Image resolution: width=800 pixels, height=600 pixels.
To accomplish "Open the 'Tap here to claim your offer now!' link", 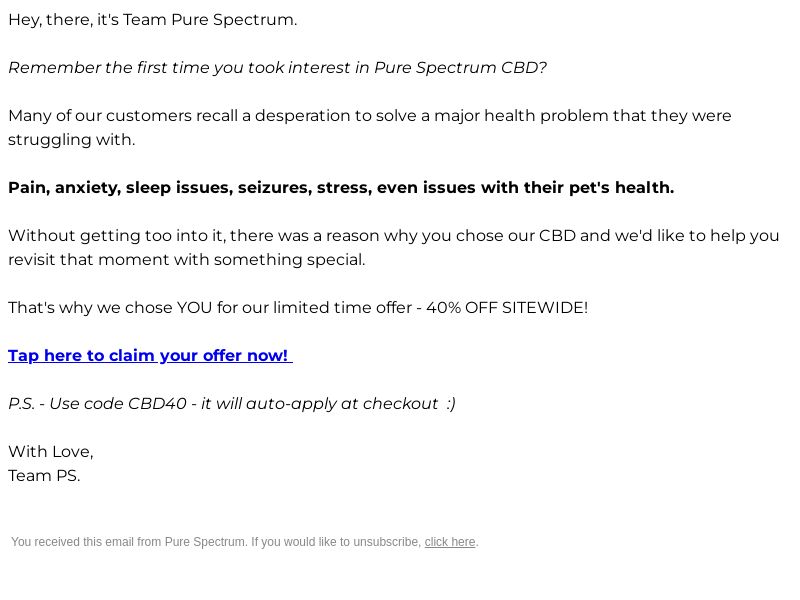I will (150, 355).
